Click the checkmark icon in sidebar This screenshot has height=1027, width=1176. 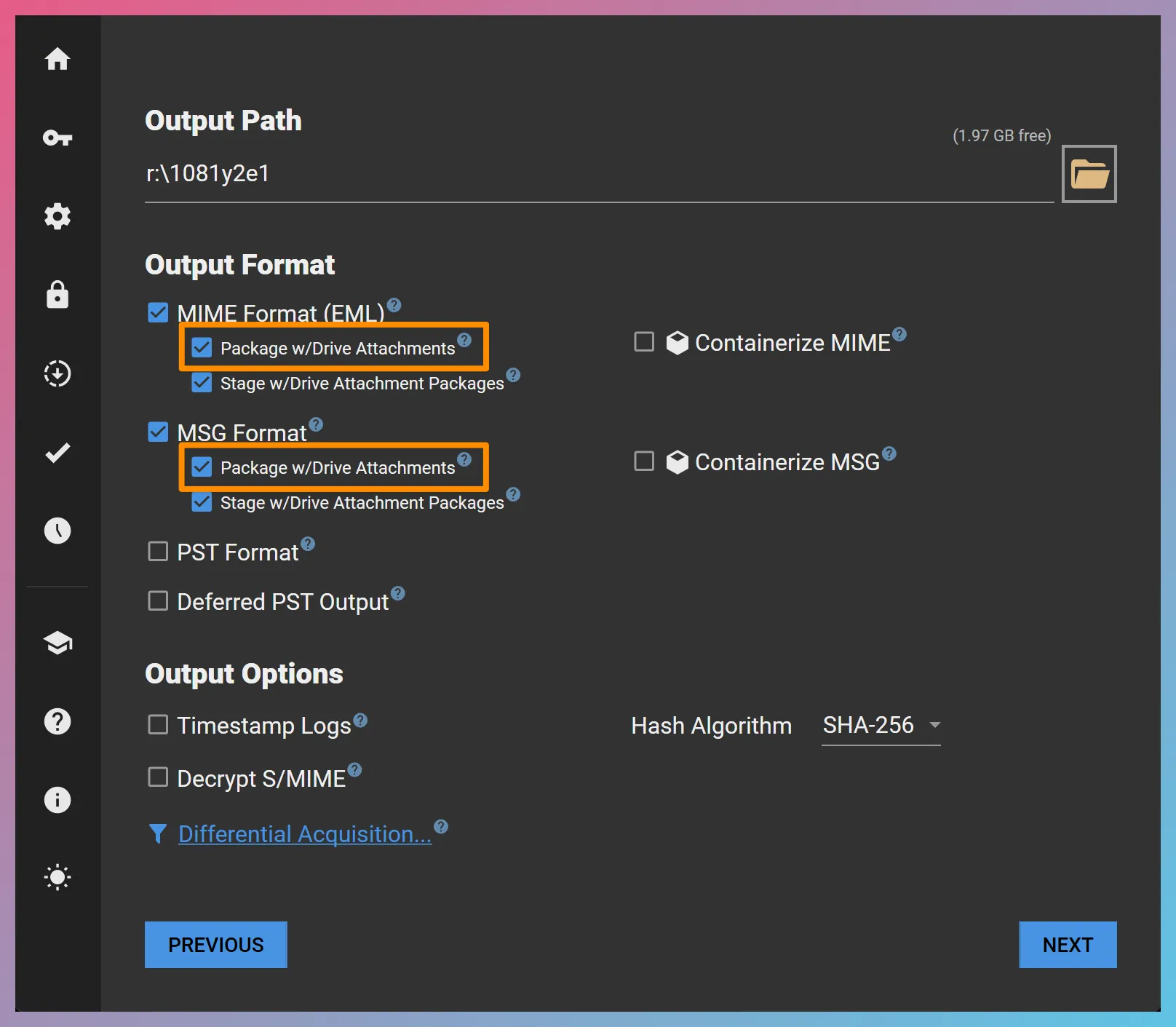click(x=57, y=452)
